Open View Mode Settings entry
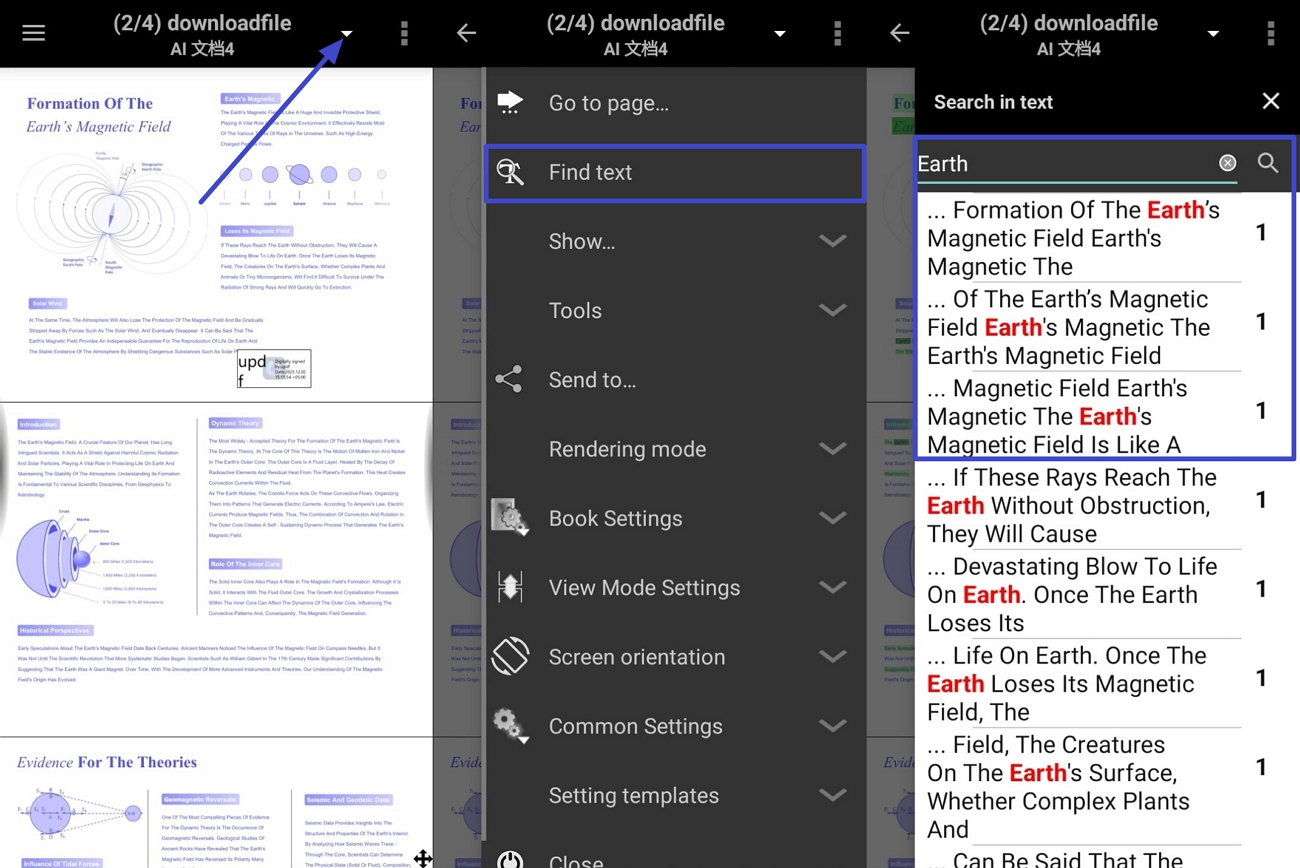 675,587
